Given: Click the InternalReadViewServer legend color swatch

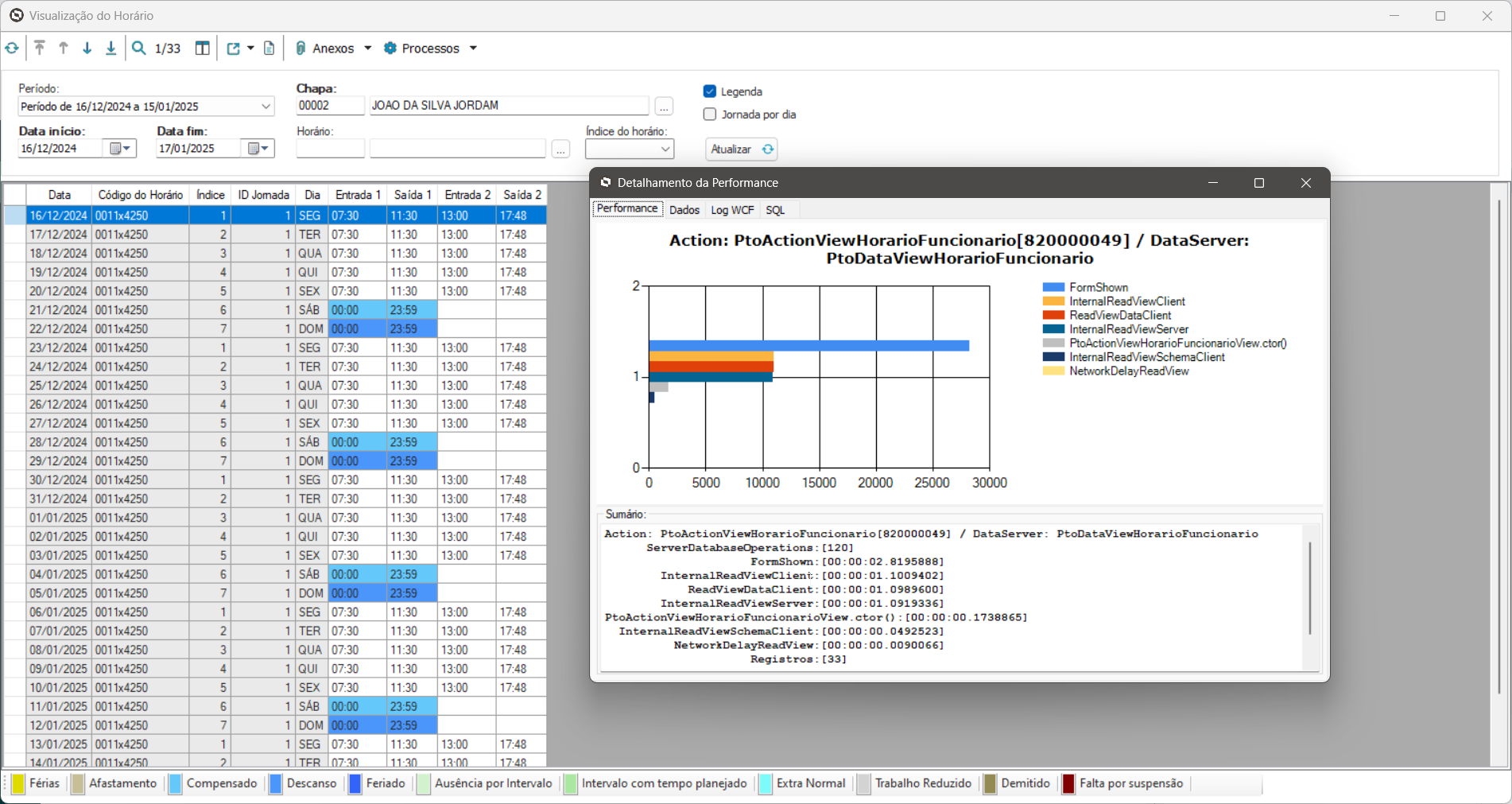Looking at the screenshot, I should (1053, 329).
